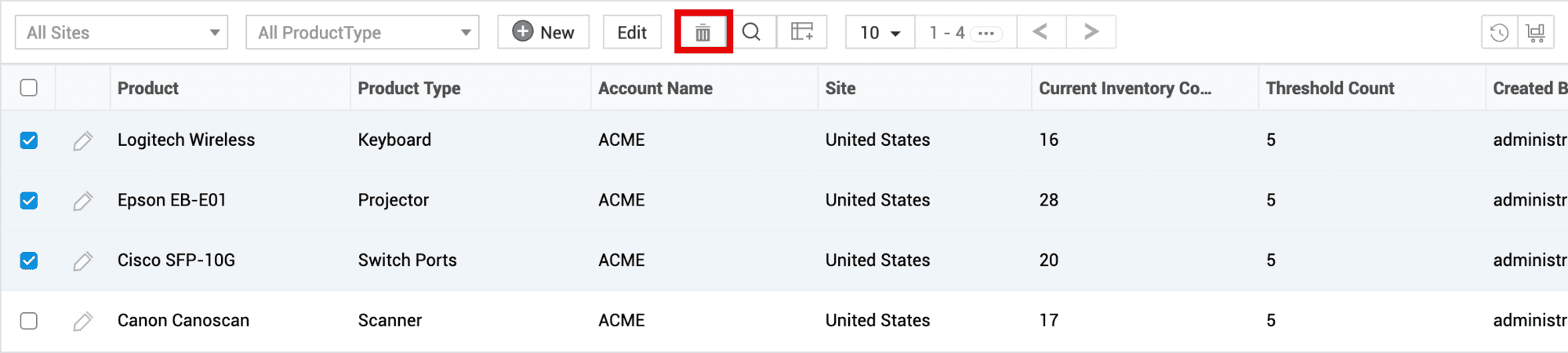Click the Switch Ports product type cell
This screenshot has height=353, width=1568.
[x=408, y=260]
